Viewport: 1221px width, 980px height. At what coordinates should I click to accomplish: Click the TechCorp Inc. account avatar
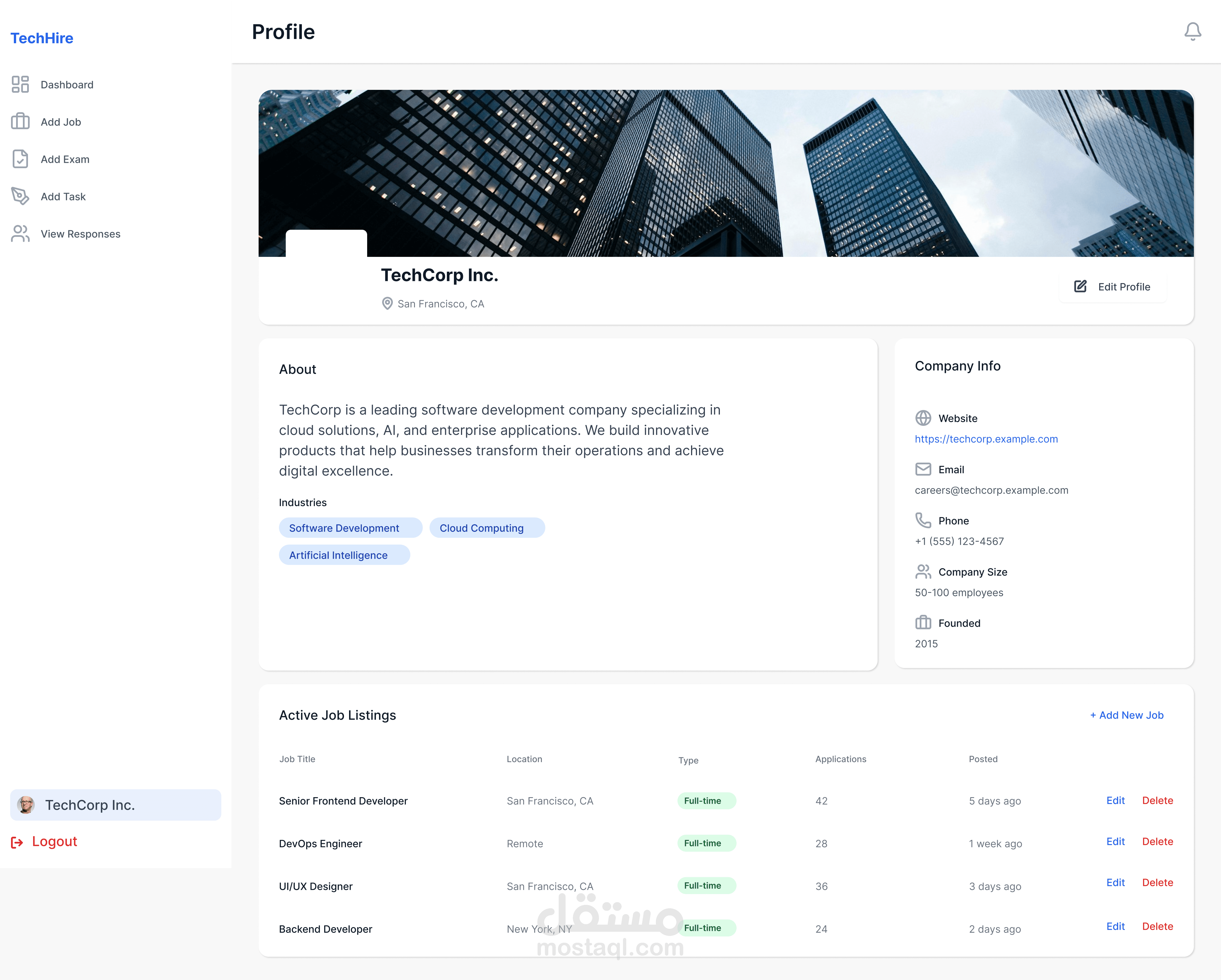pos(26,805)
